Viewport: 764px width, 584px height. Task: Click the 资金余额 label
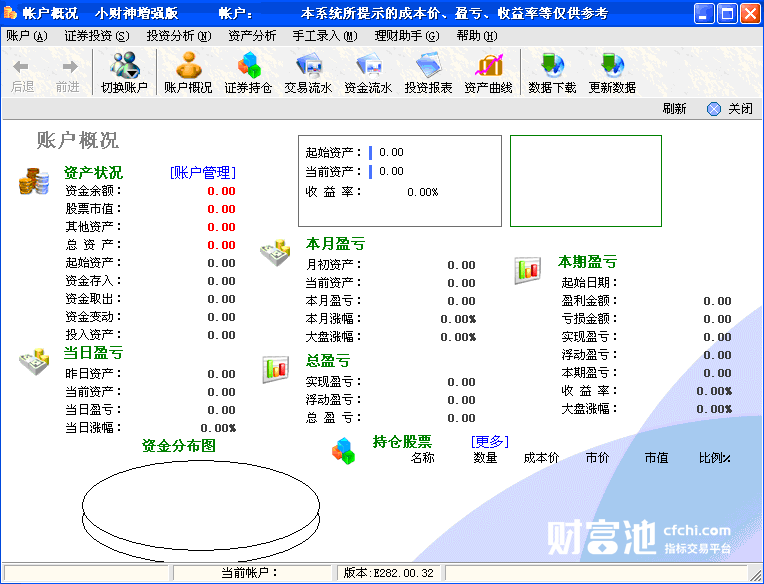[93, 190]
